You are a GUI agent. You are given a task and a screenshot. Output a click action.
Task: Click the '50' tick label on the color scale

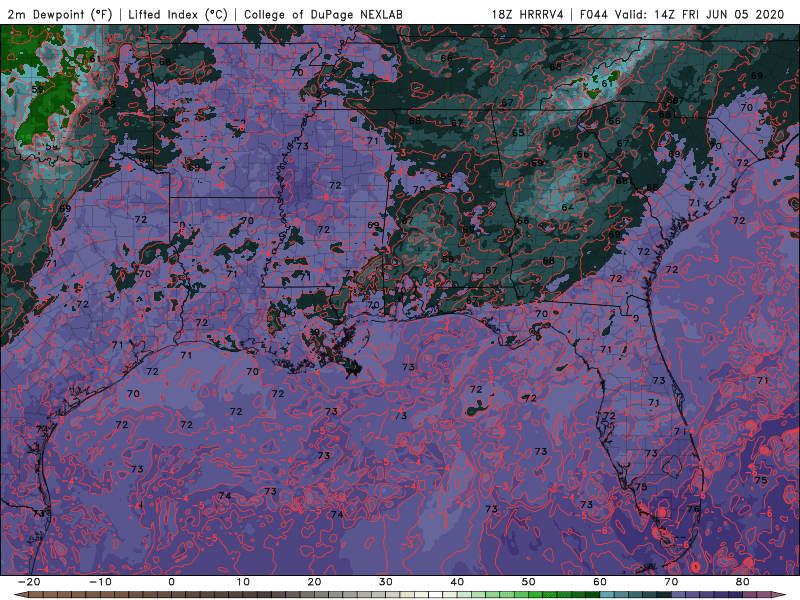pos(529,582)
